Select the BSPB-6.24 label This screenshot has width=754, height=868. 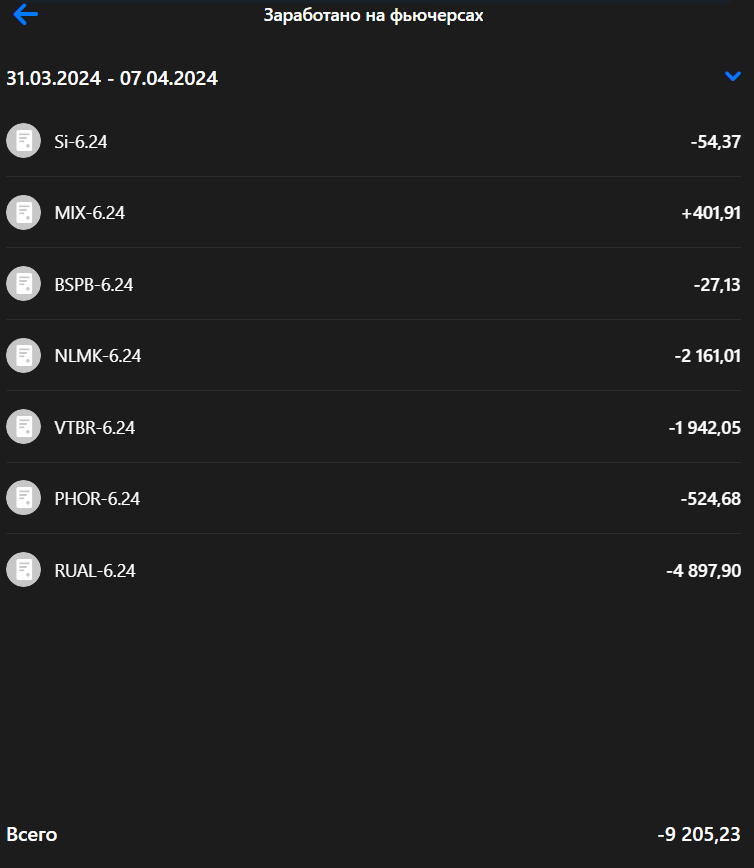(x=94, y=285)
